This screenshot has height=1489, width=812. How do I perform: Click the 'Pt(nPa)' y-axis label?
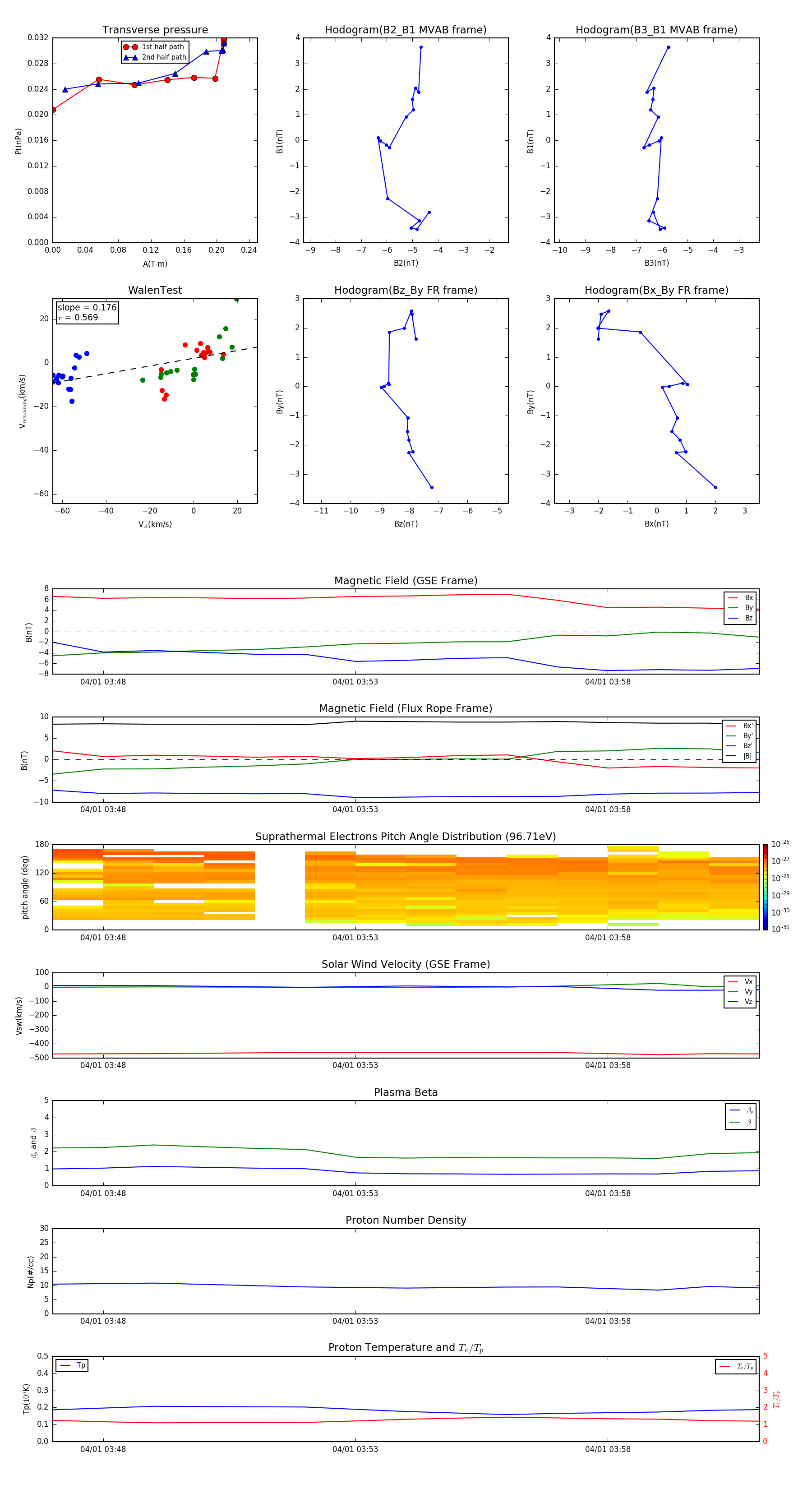[18, 141]
